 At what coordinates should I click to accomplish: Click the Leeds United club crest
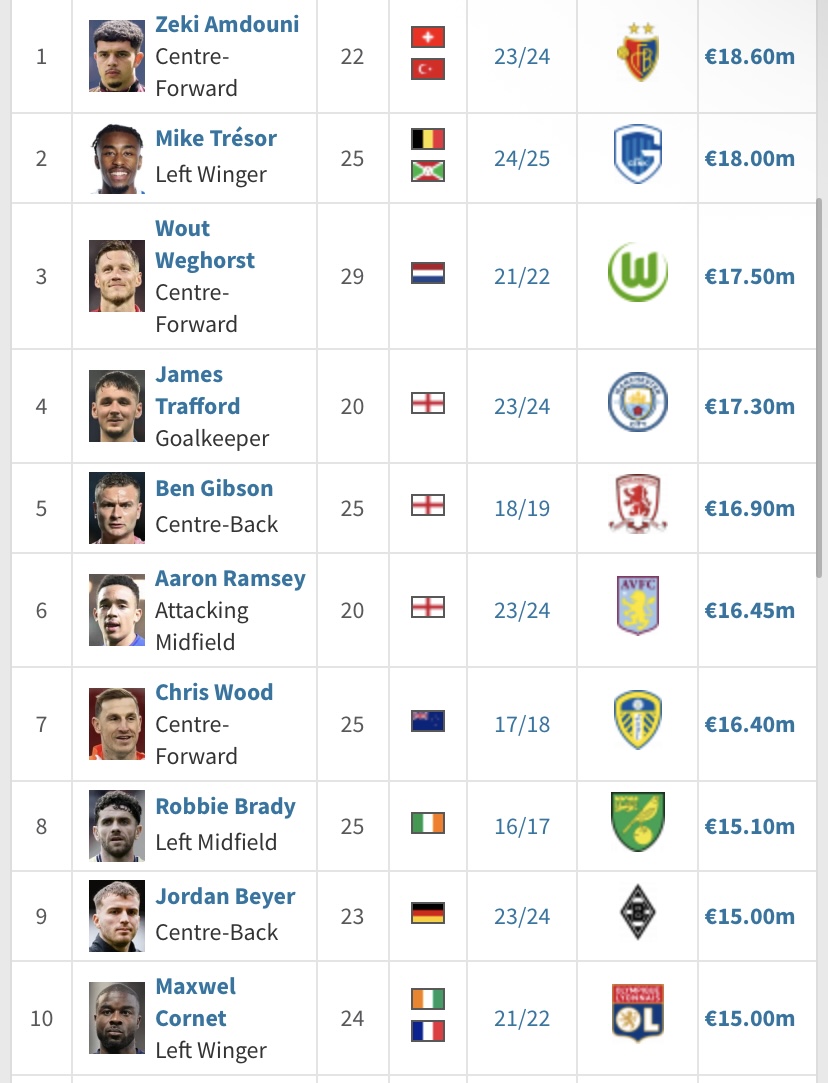638,720
